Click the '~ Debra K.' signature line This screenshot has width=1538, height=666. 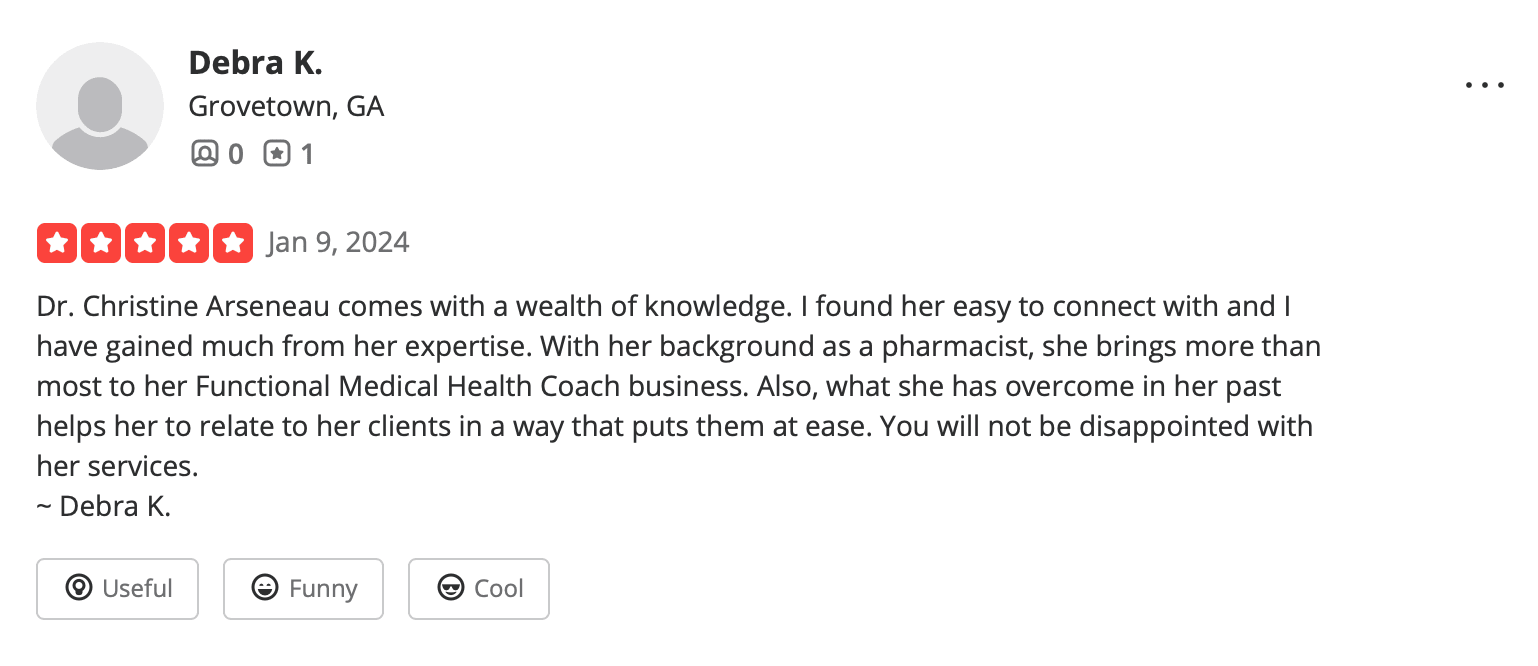point(104,506)
